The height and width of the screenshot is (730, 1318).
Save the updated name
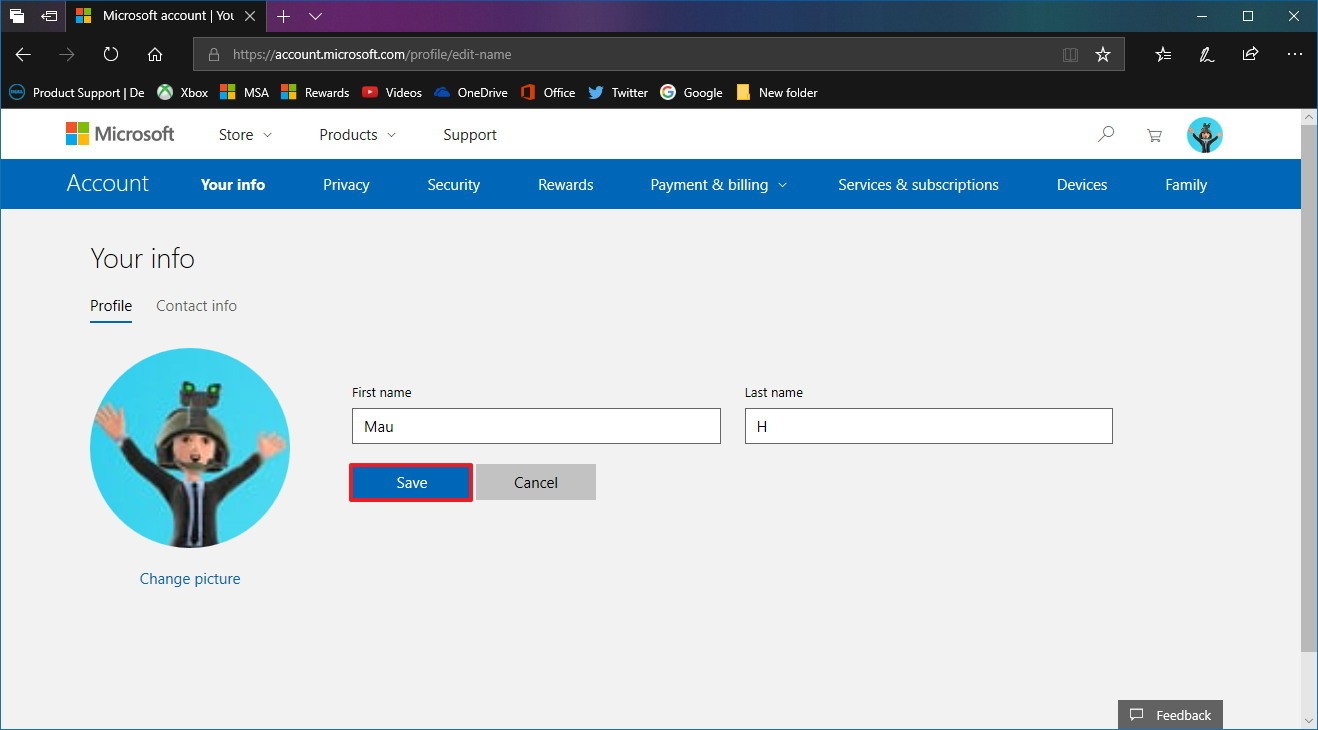click(410, 482)
